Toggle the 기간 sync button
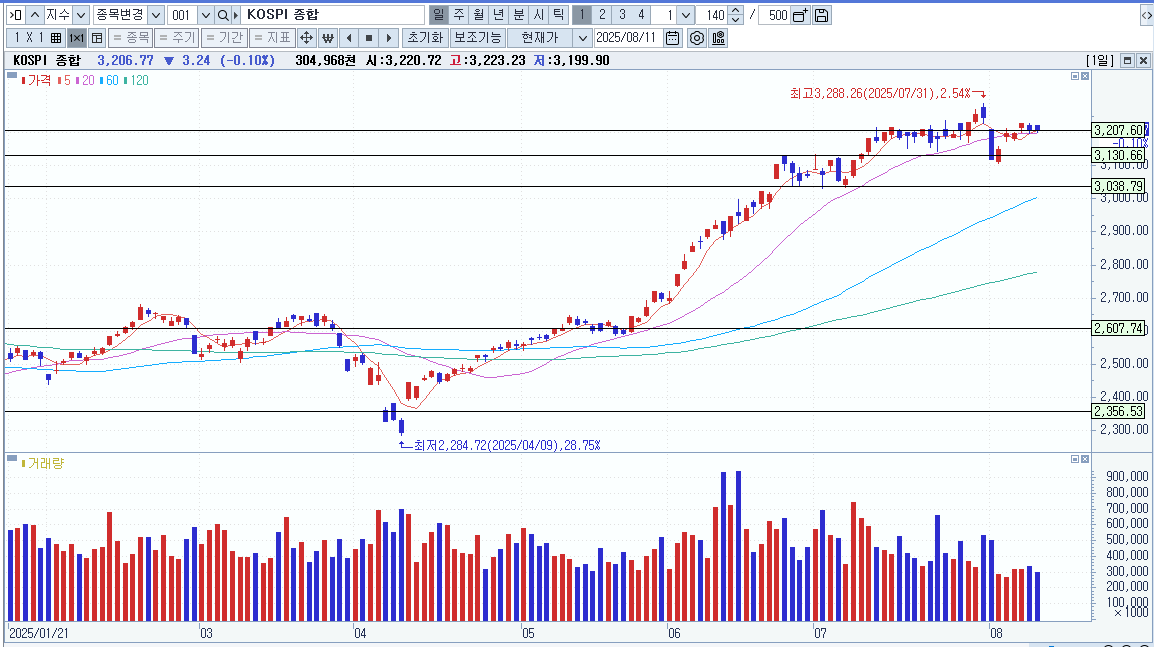The width and height of the screenshot is (1154, 647). tap(224, 38)
